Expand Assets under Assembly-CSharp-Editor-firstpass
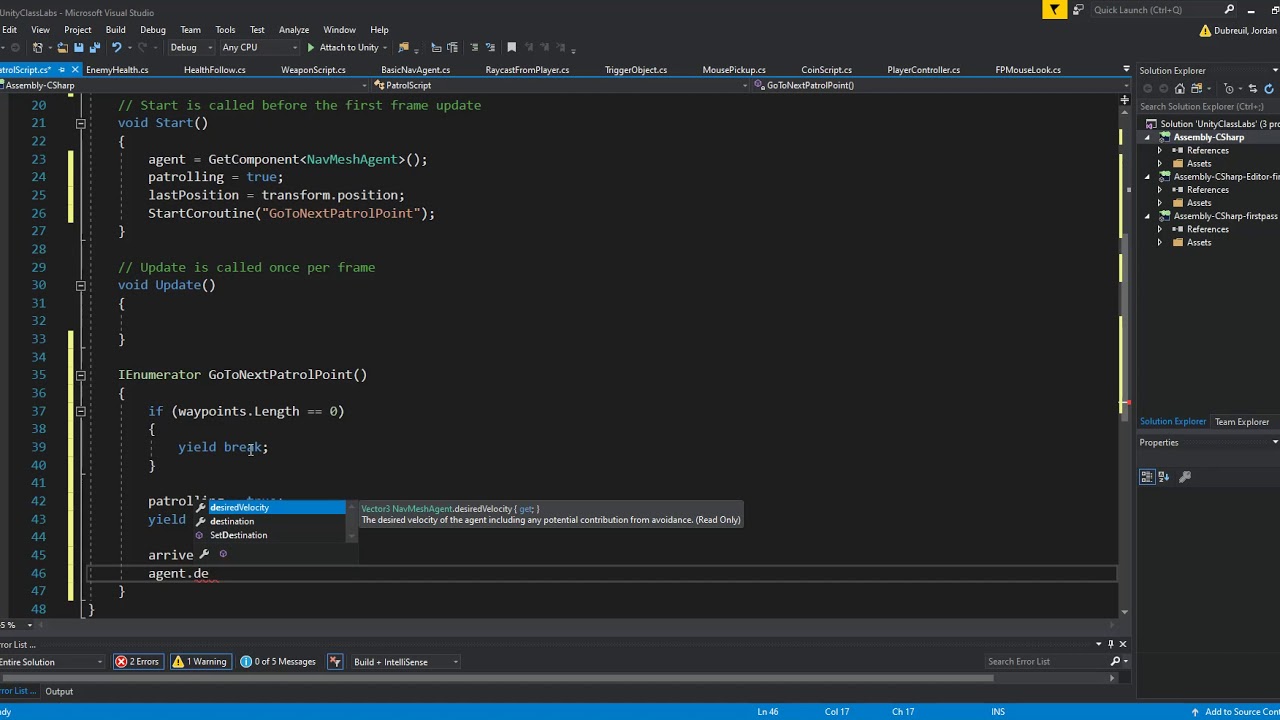 pyautogui.click(x=1160, y=203)
